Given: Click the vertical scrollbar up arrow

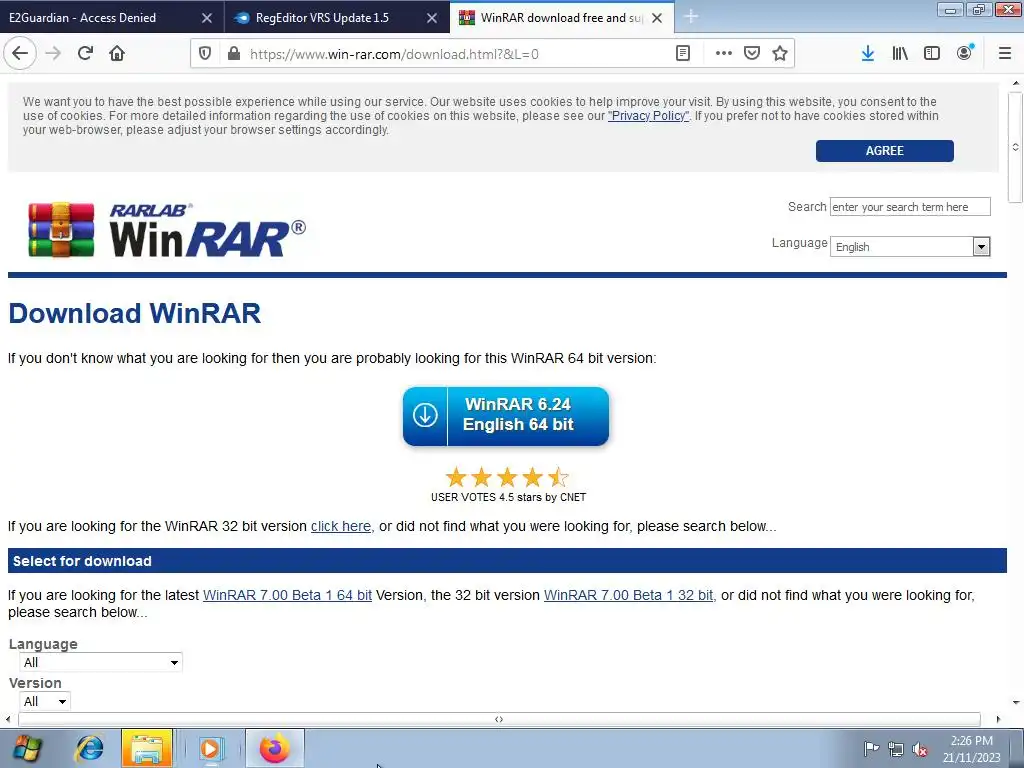Looking at the screenshot, I should tap(1016, 83).
